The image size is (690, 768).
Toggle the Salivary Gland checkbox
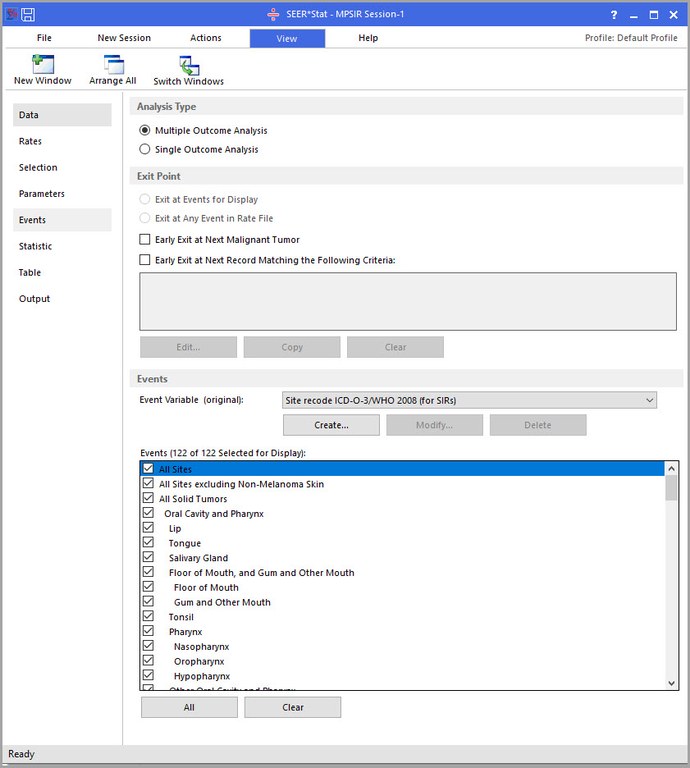tap(149, 558)
